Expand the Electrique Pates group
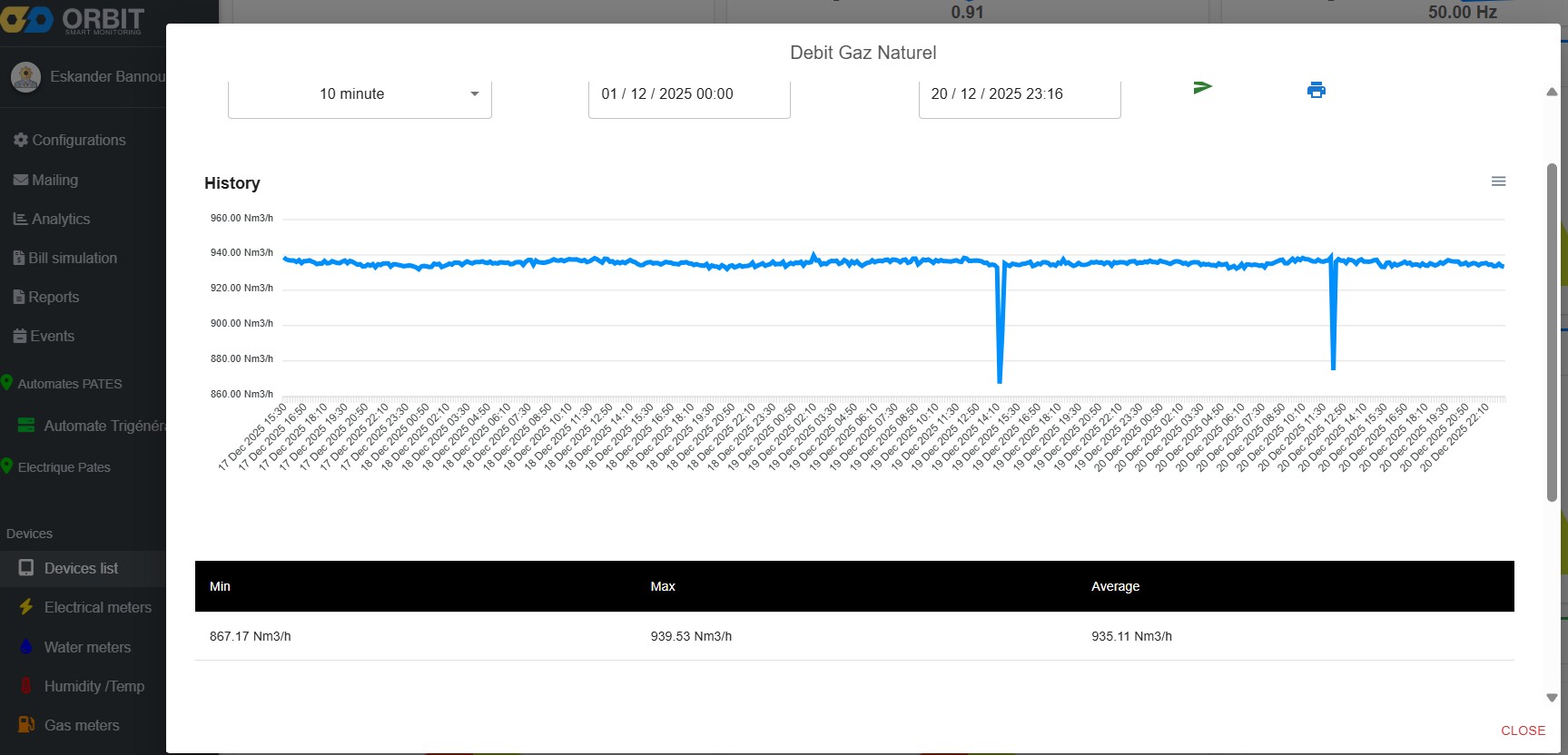Screen dimensions: 1568x755 click(x=64, y=467)
